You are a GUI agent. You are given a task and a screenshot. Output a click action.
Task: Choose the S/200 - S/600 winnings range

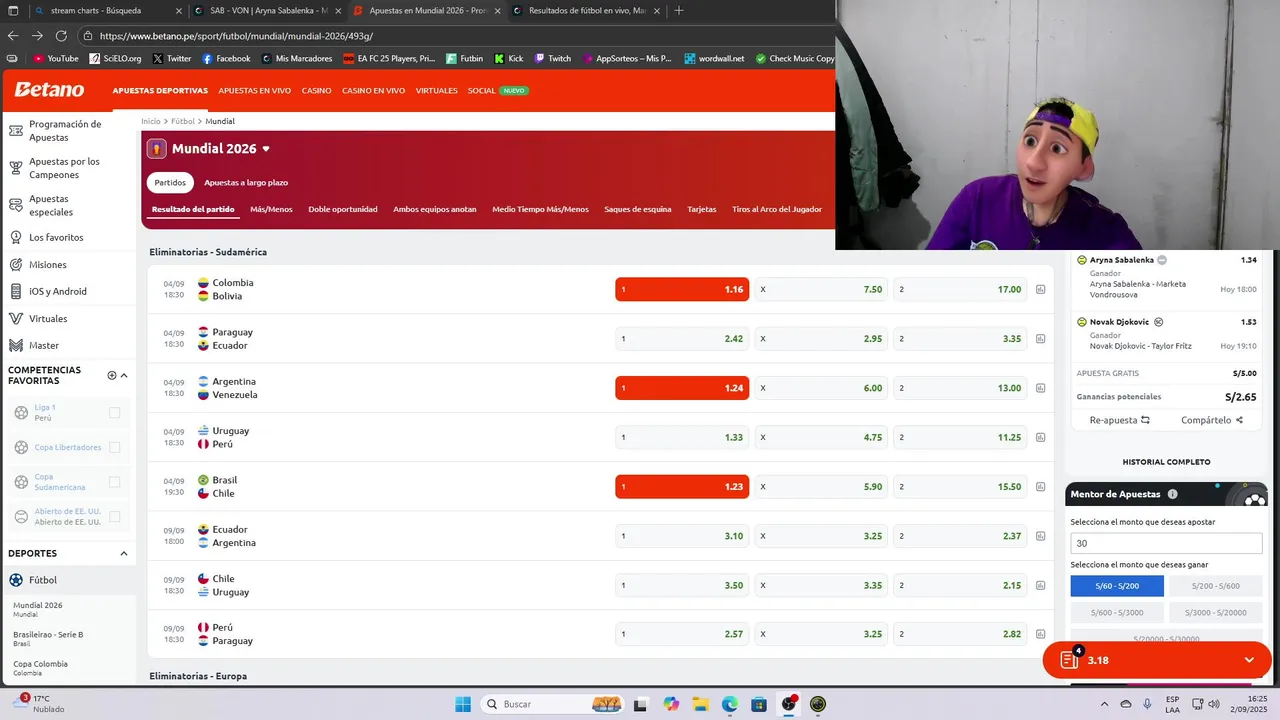tap(1216, 586)
